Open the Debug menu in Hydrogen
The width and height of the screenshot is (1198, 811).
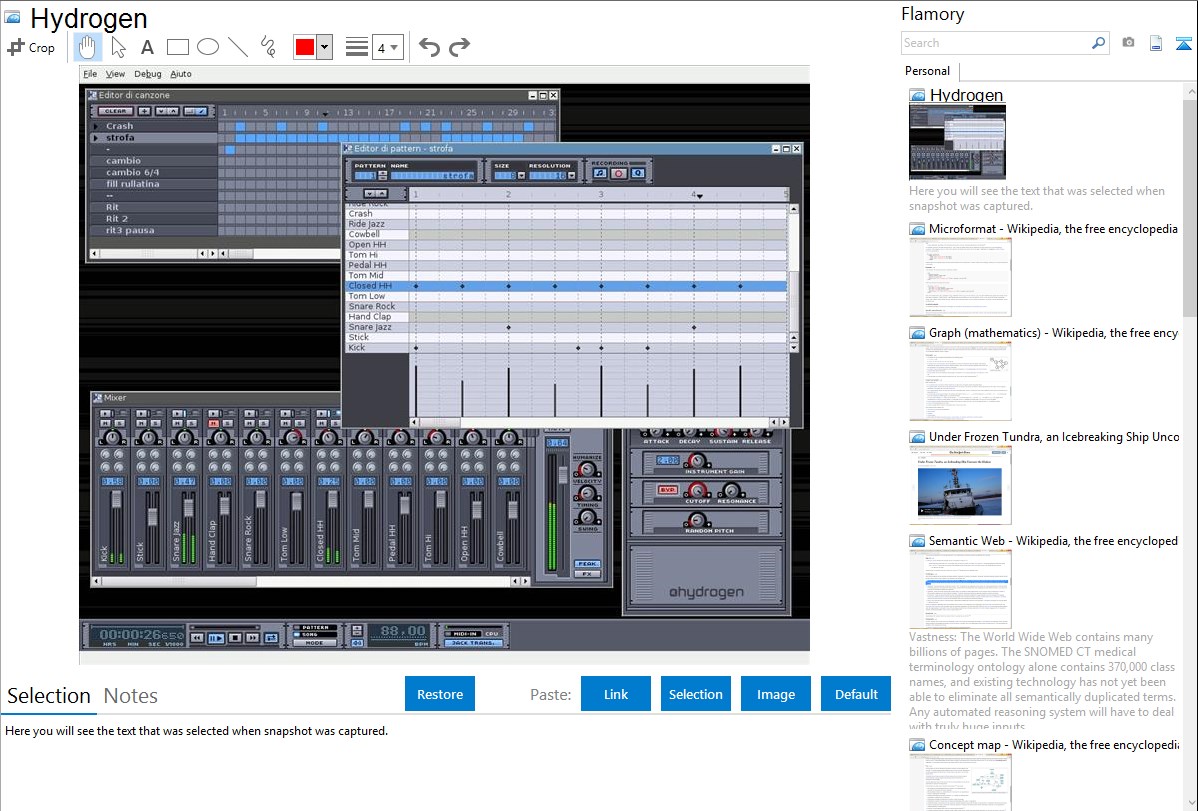[x=147, y=74]
